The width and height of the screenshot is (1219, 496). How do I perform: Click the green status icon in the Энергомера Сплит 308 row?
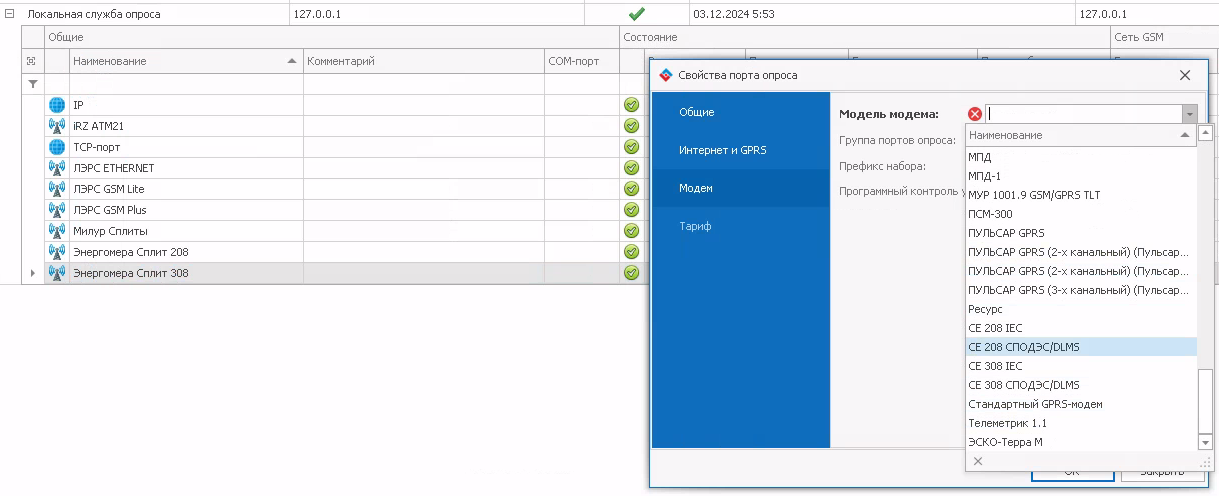pyautogui.click(x=631, y=273)
